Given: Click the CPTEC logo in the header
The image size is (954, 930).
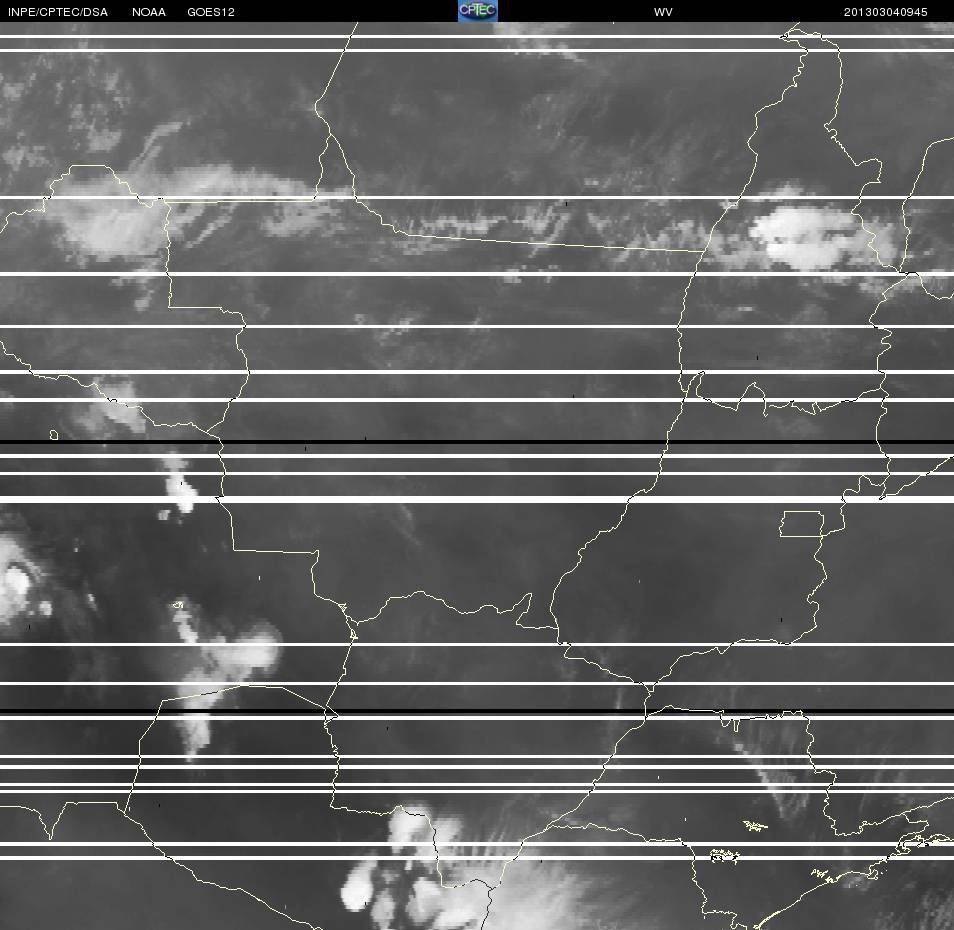Looking at the screenshot, I should 478,11.
